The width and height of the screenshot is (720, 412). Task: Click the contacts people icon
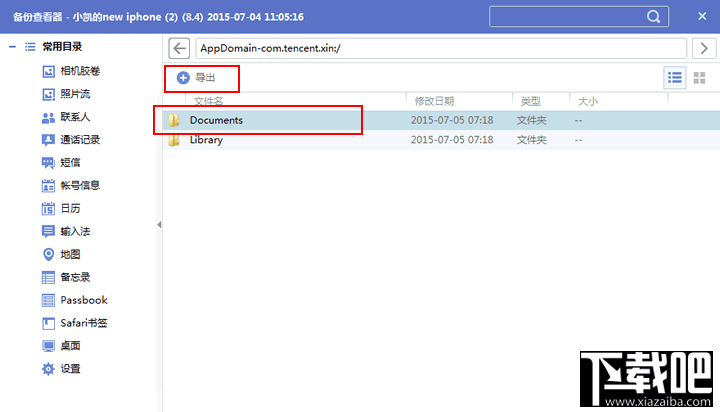pyautogui.click(x=48, y=118)
